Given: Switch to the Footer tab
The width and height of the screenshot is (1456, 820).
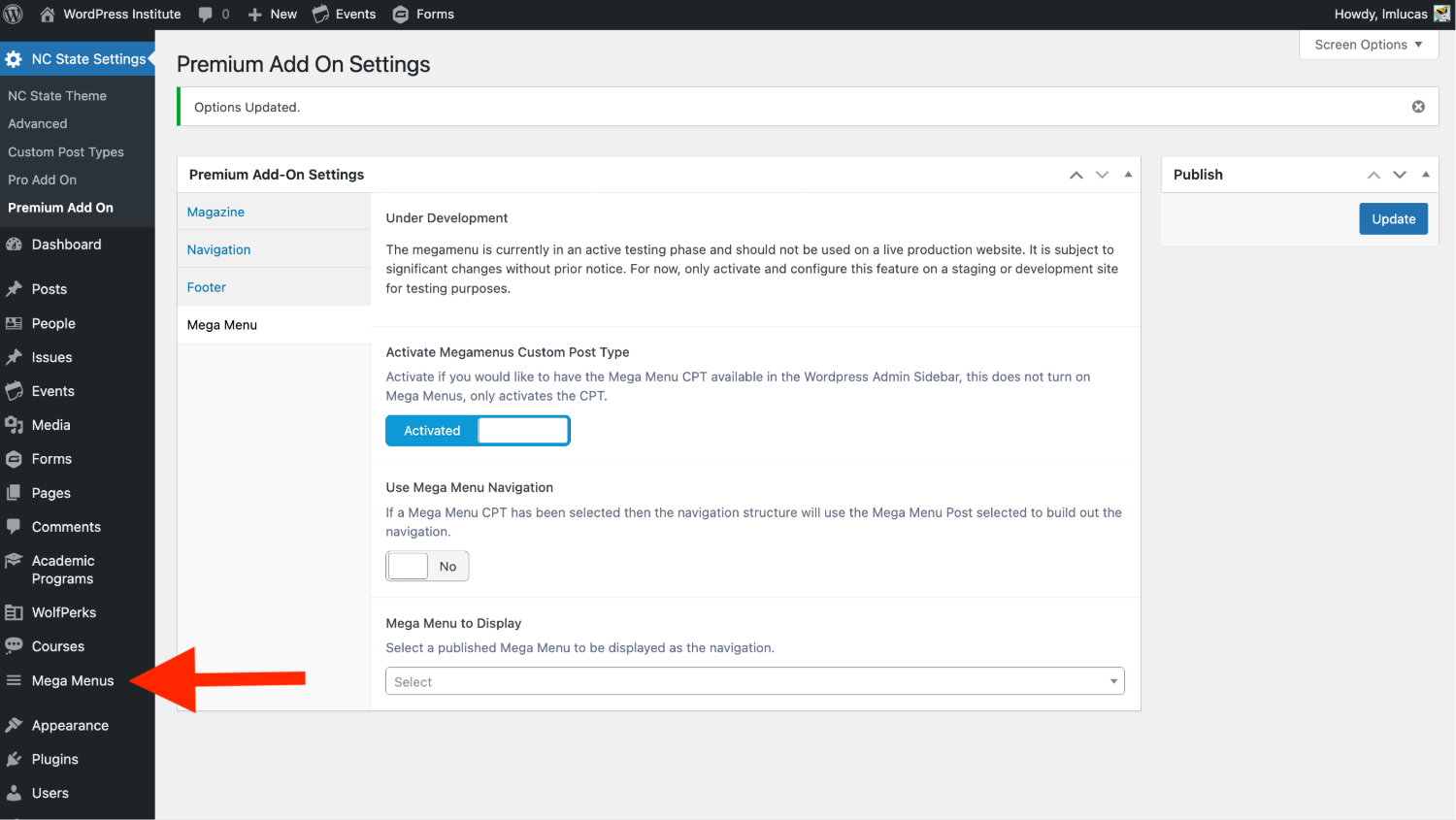Looking at the screenshot, I should 207,287.
